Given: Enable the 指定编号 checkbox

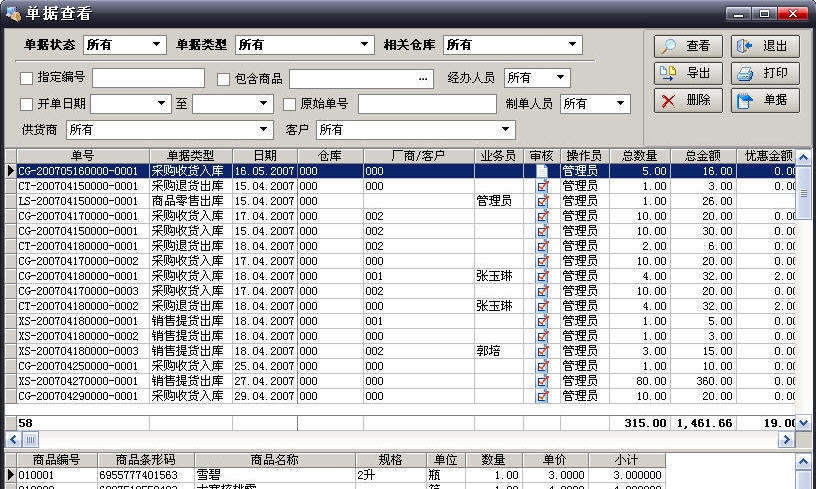Looking at the screenshot, I should [x=27, y=78].
